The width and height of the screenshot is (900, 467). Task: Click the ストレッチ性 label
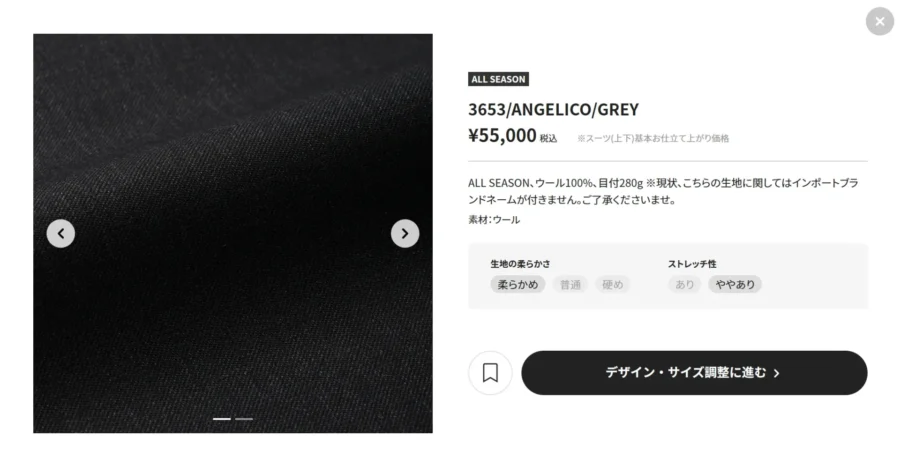[x=692, y=264]
